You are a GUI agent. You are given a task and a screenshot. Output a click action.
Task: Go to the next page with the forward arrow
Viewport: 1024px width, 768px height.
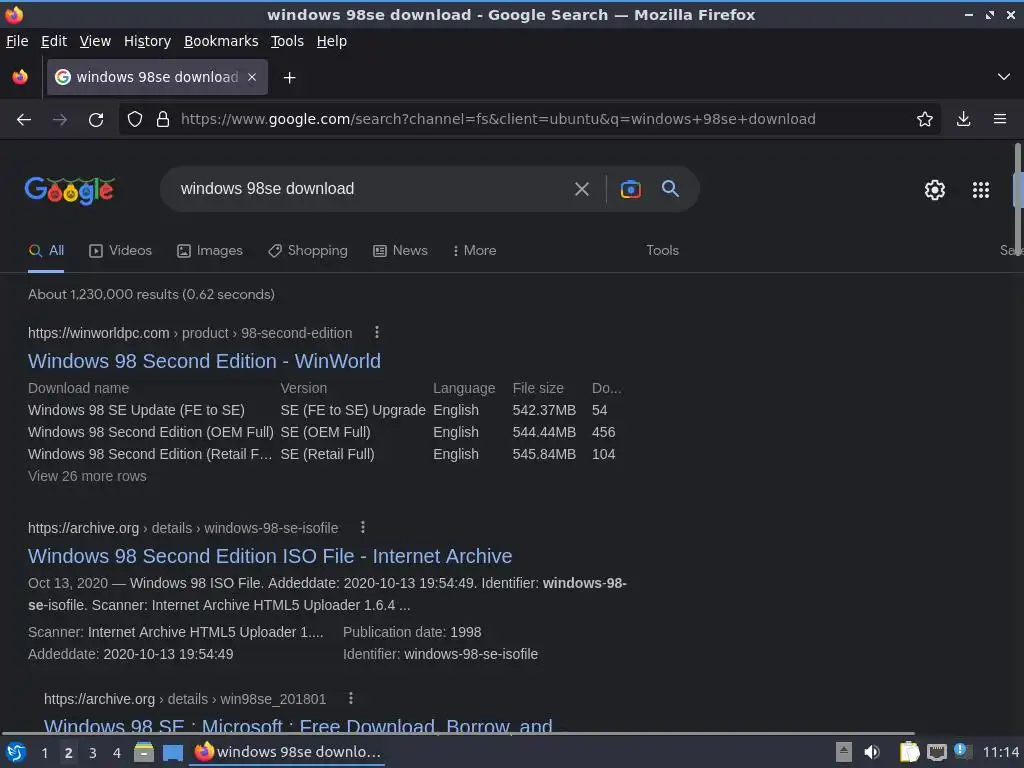[x=59, y=120]
